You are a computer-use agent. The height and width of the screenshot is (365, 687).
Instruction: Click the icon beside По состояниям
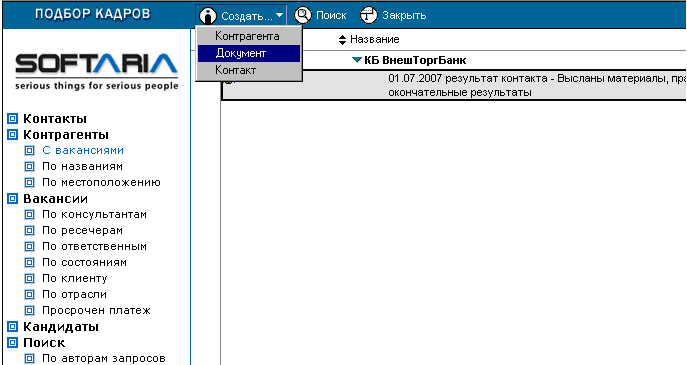click(29, 262)
